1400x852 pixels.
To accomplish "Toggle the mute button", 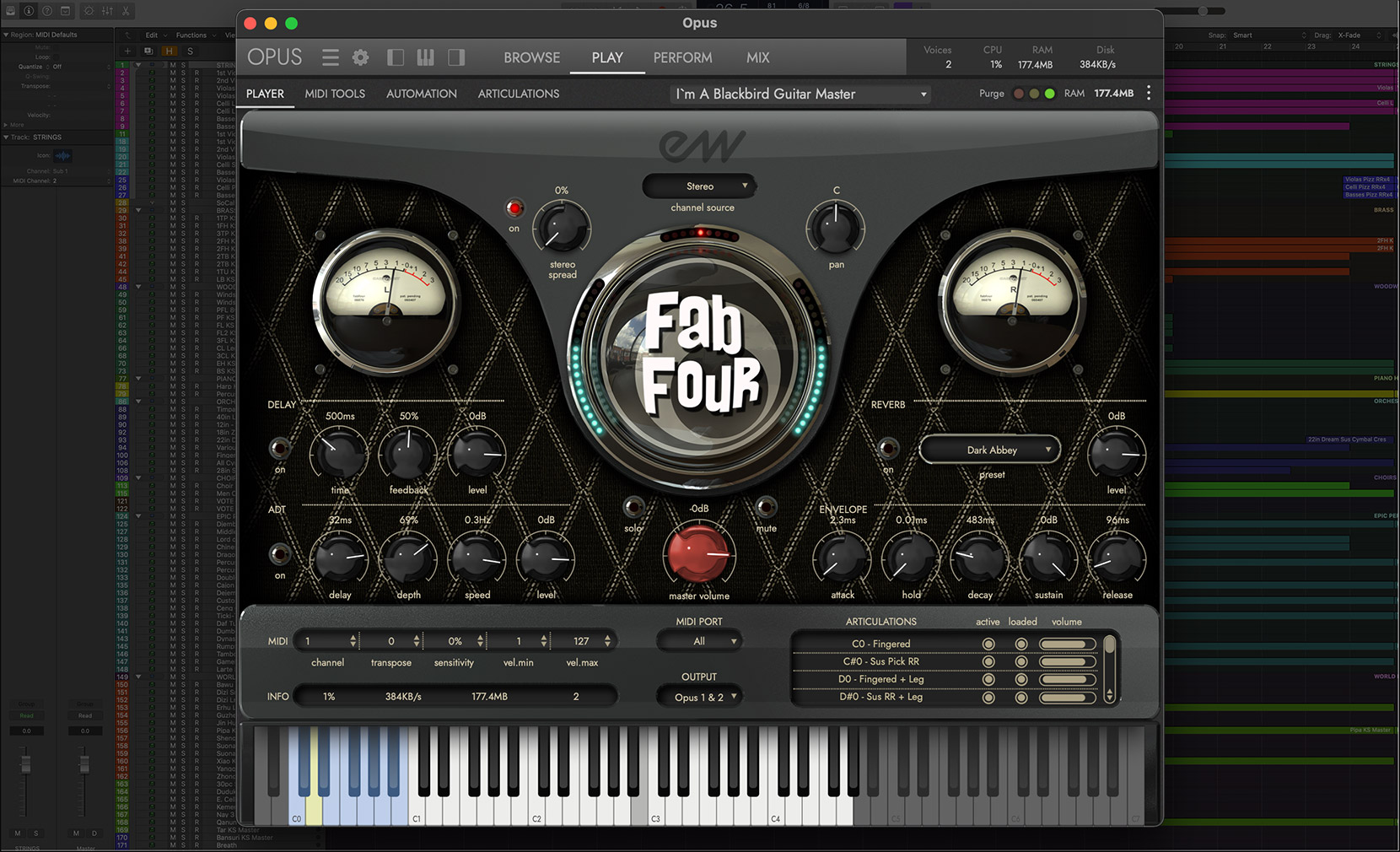I will (766, 506).
